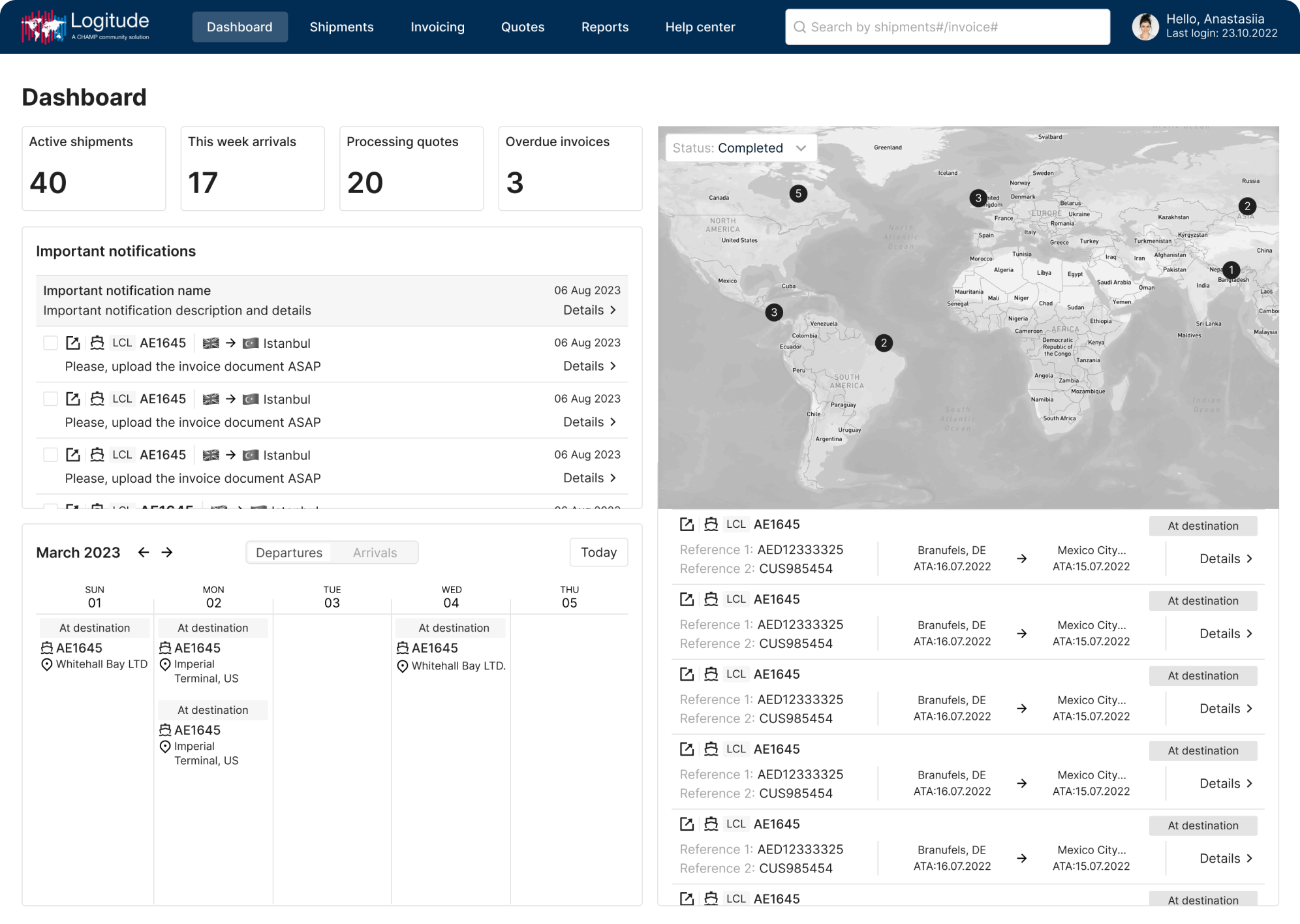Click map marker 1 over Bangladesh

pos(1231,270)
